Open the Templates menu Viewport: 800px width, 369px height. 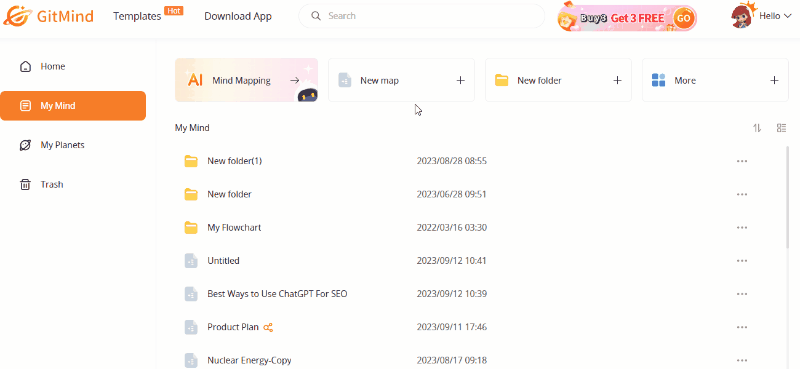coord(137,16)
